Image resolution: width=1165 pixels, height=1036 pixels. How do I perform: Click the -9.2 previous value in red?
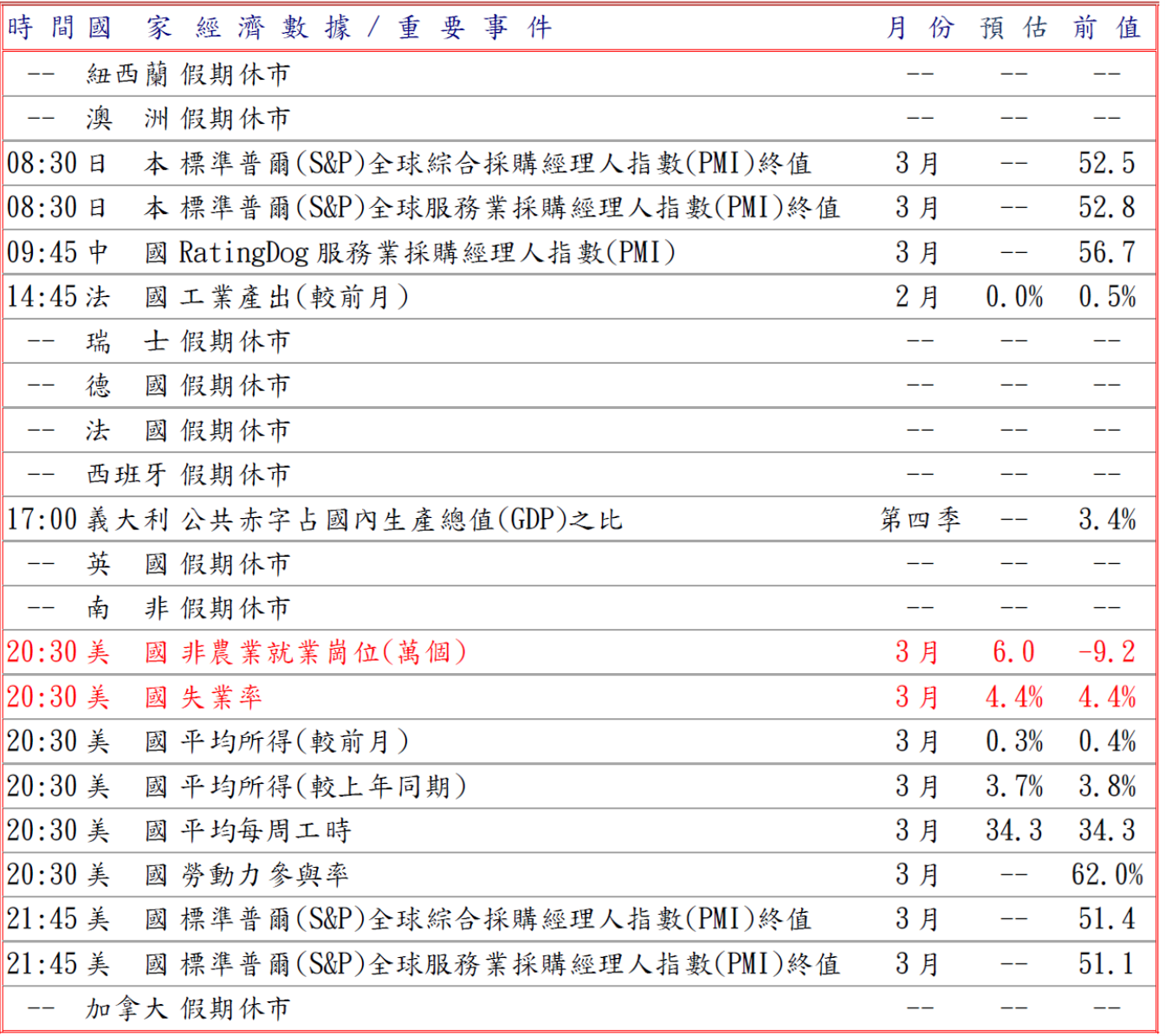tap(1106, 652)
